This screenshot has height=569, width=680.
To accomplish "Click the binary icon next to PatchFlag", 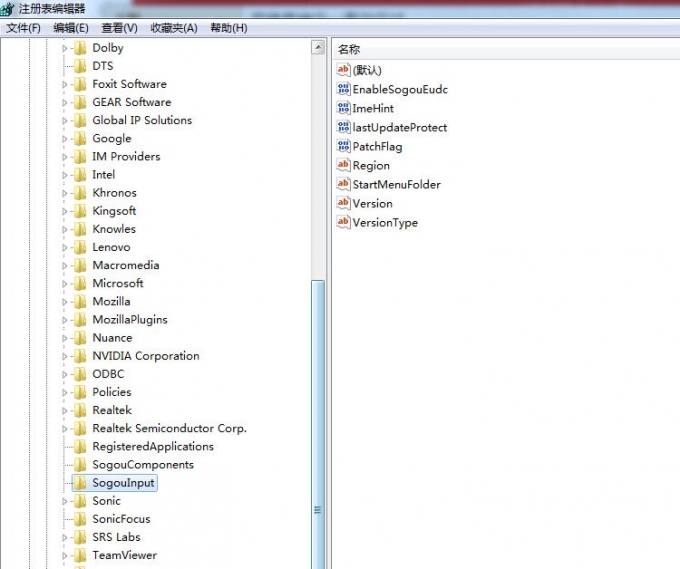I will tap(344, 147).
